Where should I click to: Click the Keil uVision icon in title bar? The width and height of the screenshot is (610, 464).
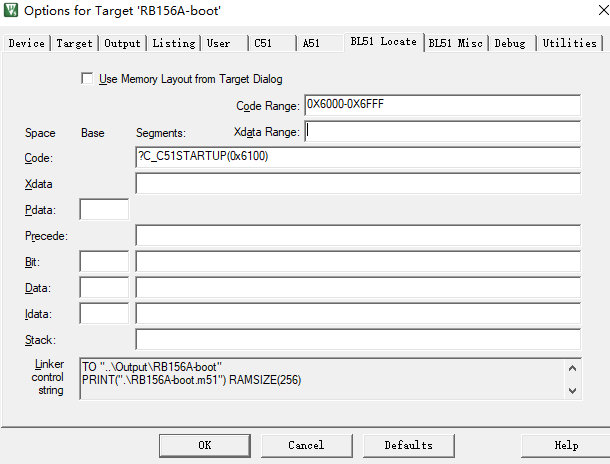tap(11, 10)
